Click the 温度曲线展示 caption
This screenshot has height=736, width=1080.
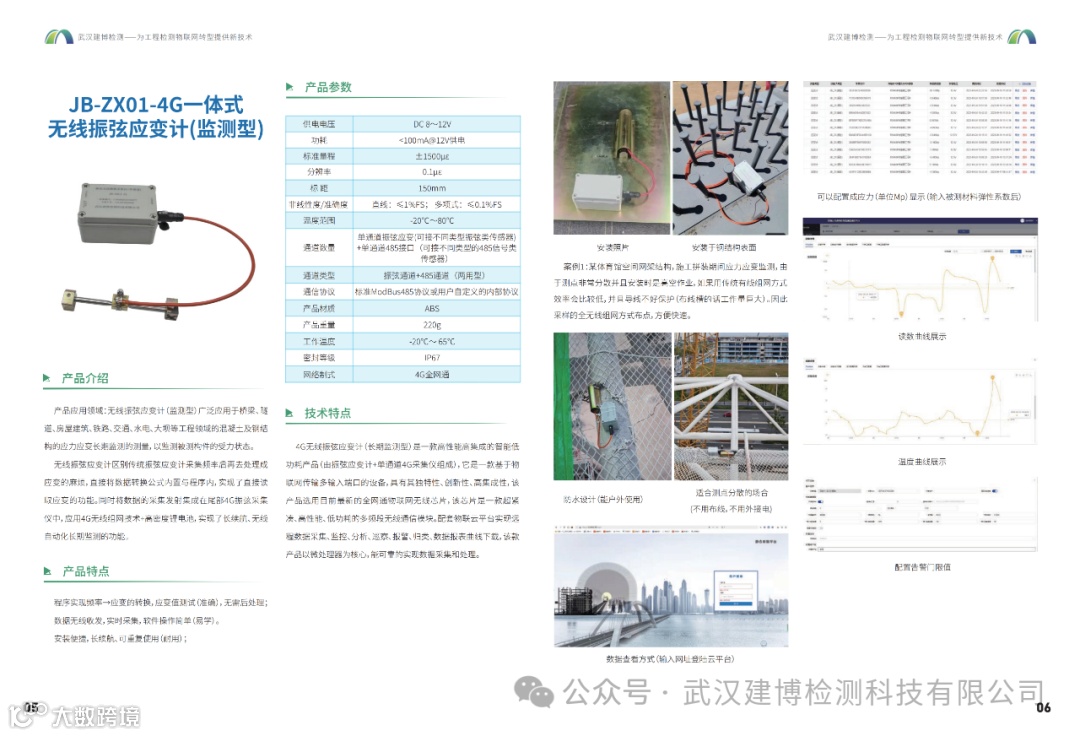click(922, 461)
